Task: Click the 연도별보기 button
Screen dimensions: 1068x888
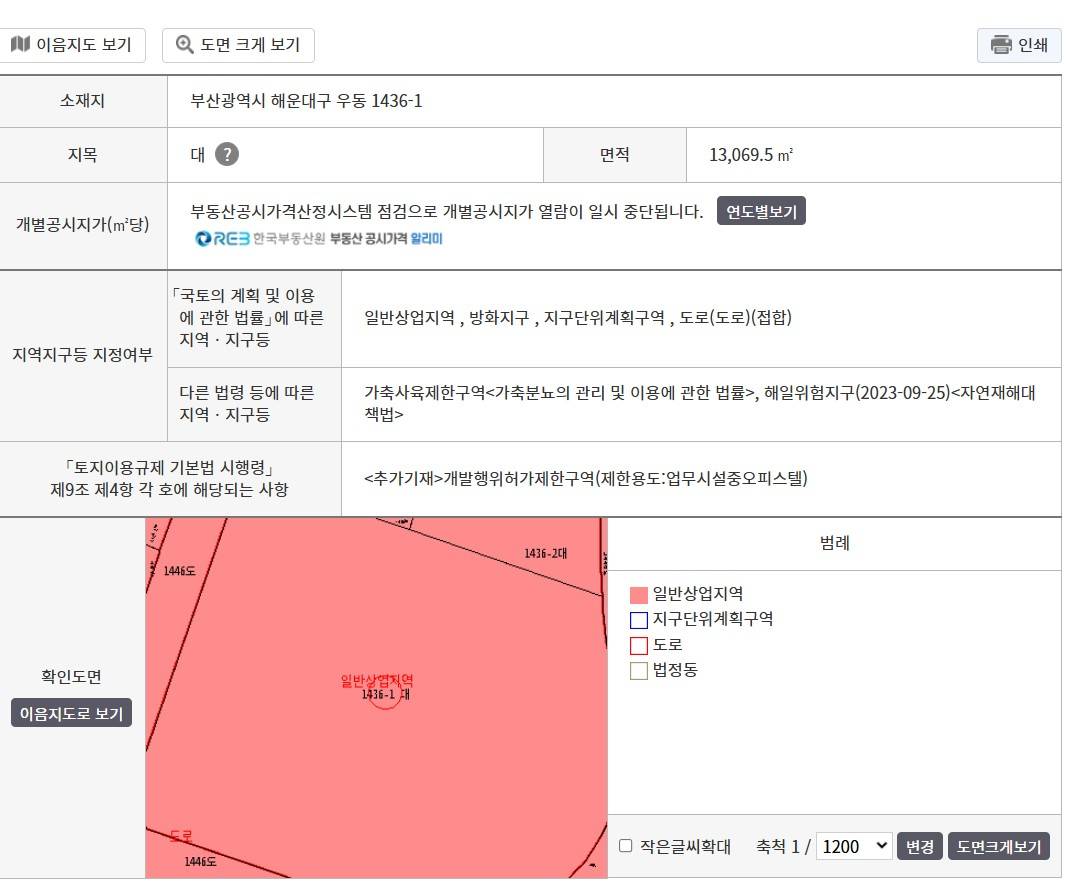Action: 761,211
